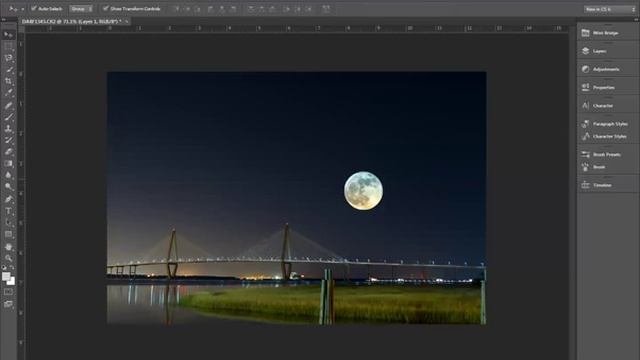The height and width of the screenshot is (360, 640).
Task: Expand the collapsed right panel dock
Action: point(636,19)
